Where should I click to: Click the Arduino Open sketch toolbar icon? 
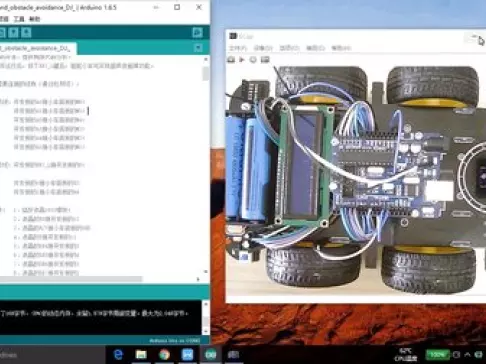point(14,32)
